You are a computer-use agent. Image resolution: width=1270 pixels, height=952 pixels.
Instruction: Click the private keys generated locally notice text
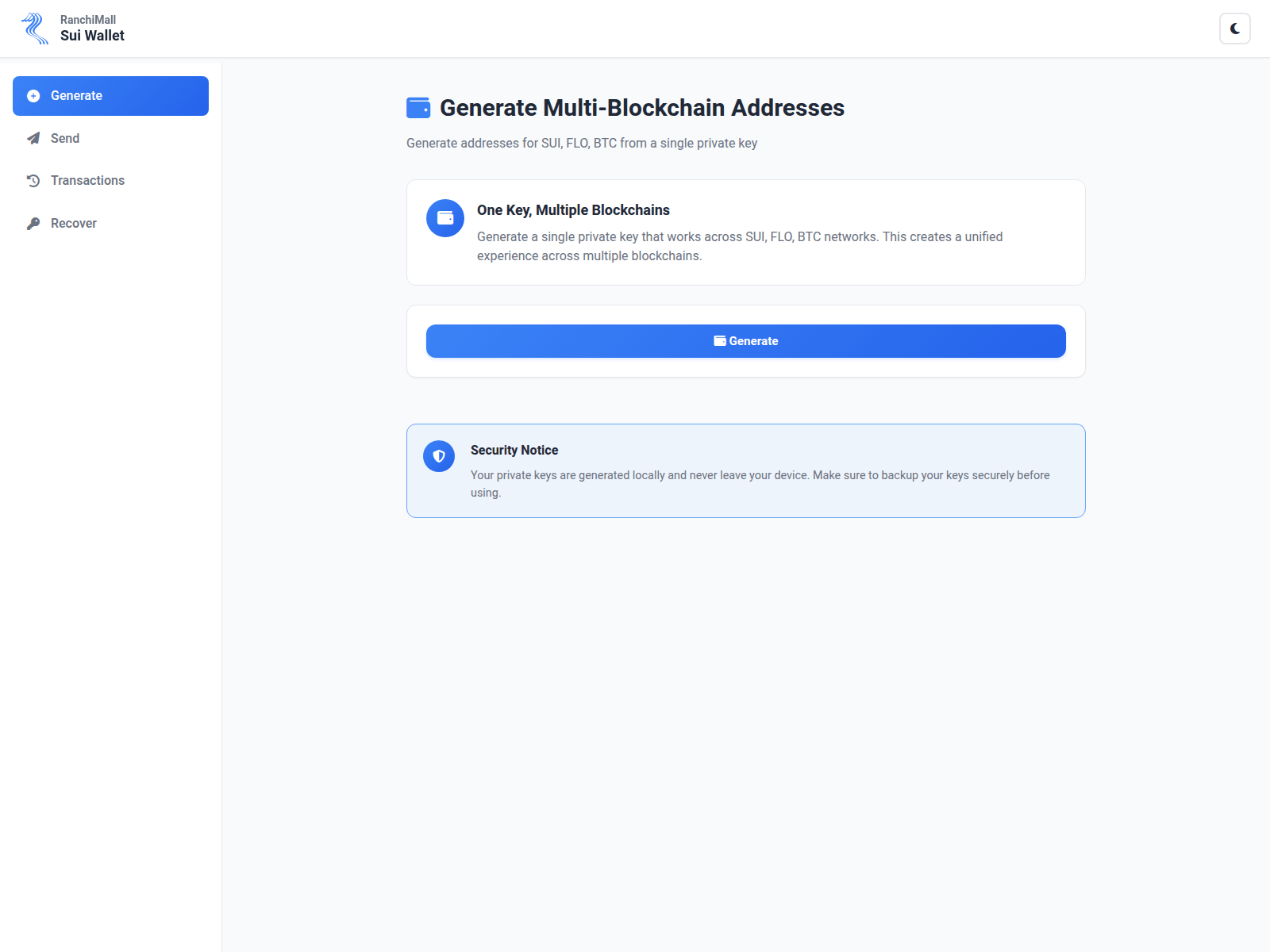[760, 484]
